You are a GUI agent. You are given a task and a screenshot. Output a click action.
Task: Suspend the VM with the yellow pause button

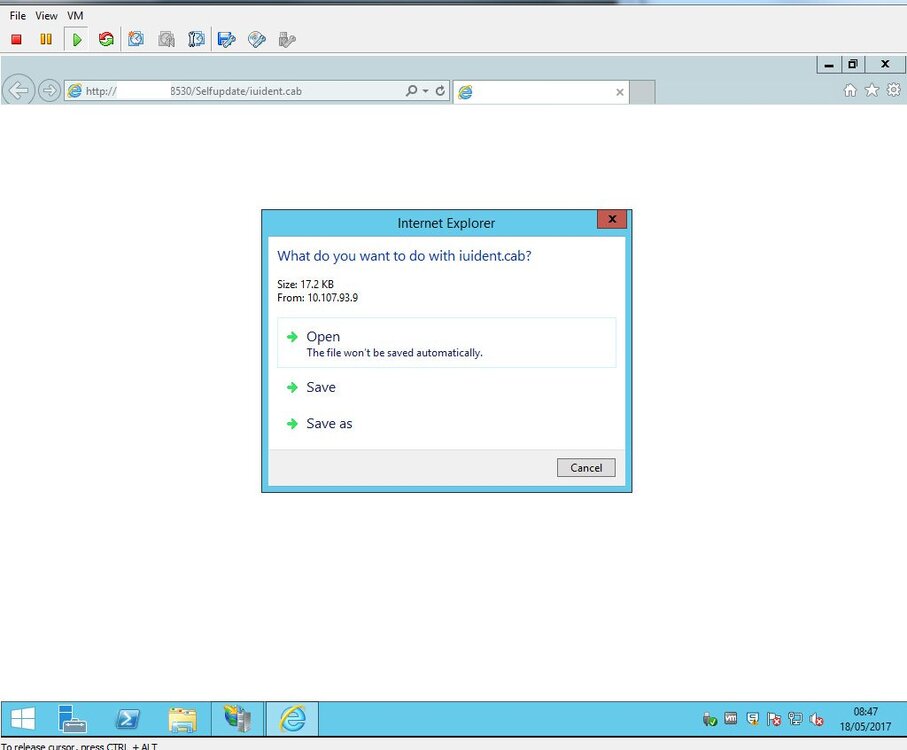point(46,39)
